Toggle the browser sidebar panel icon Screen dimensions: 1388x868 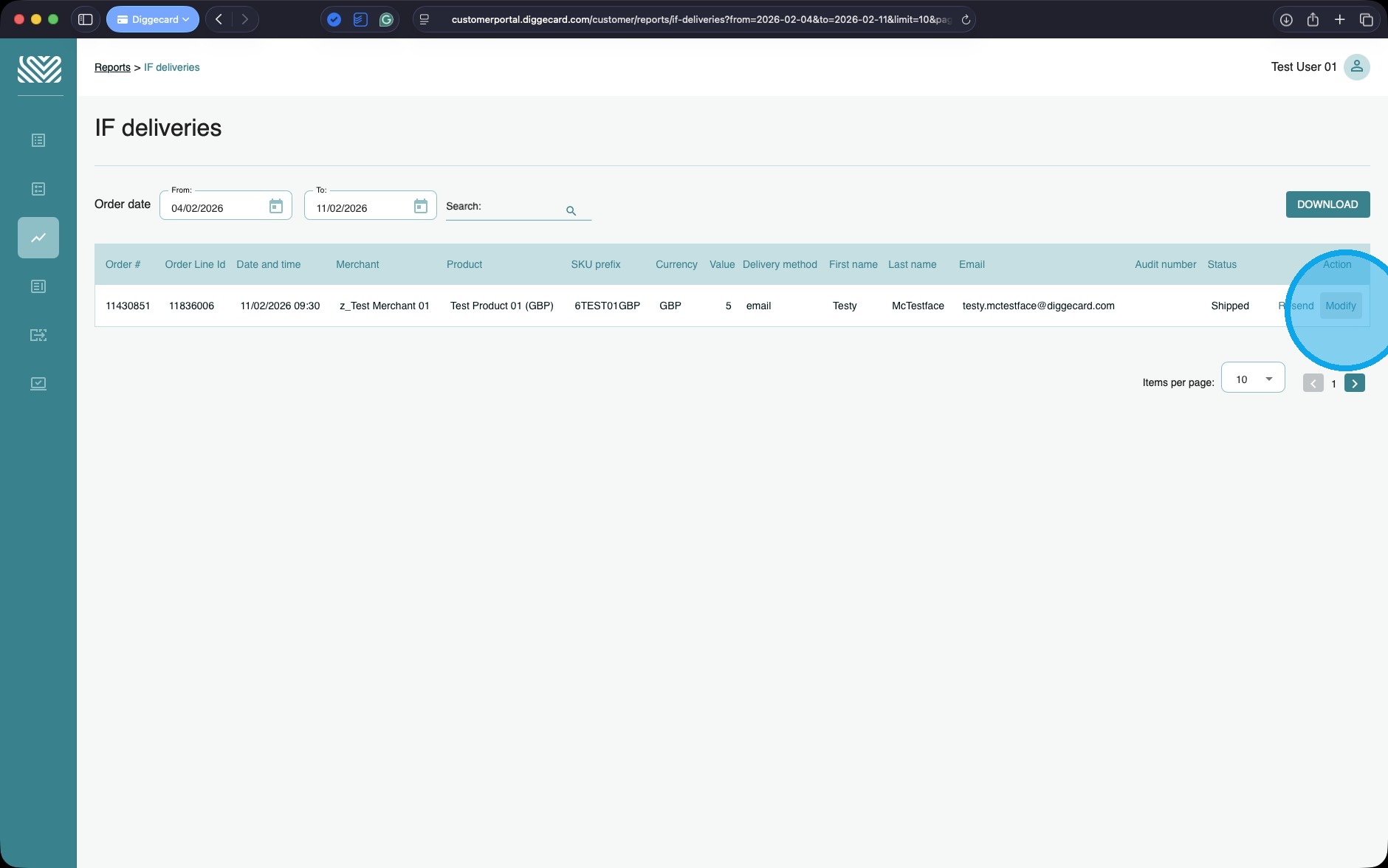[x=85, y=19]
